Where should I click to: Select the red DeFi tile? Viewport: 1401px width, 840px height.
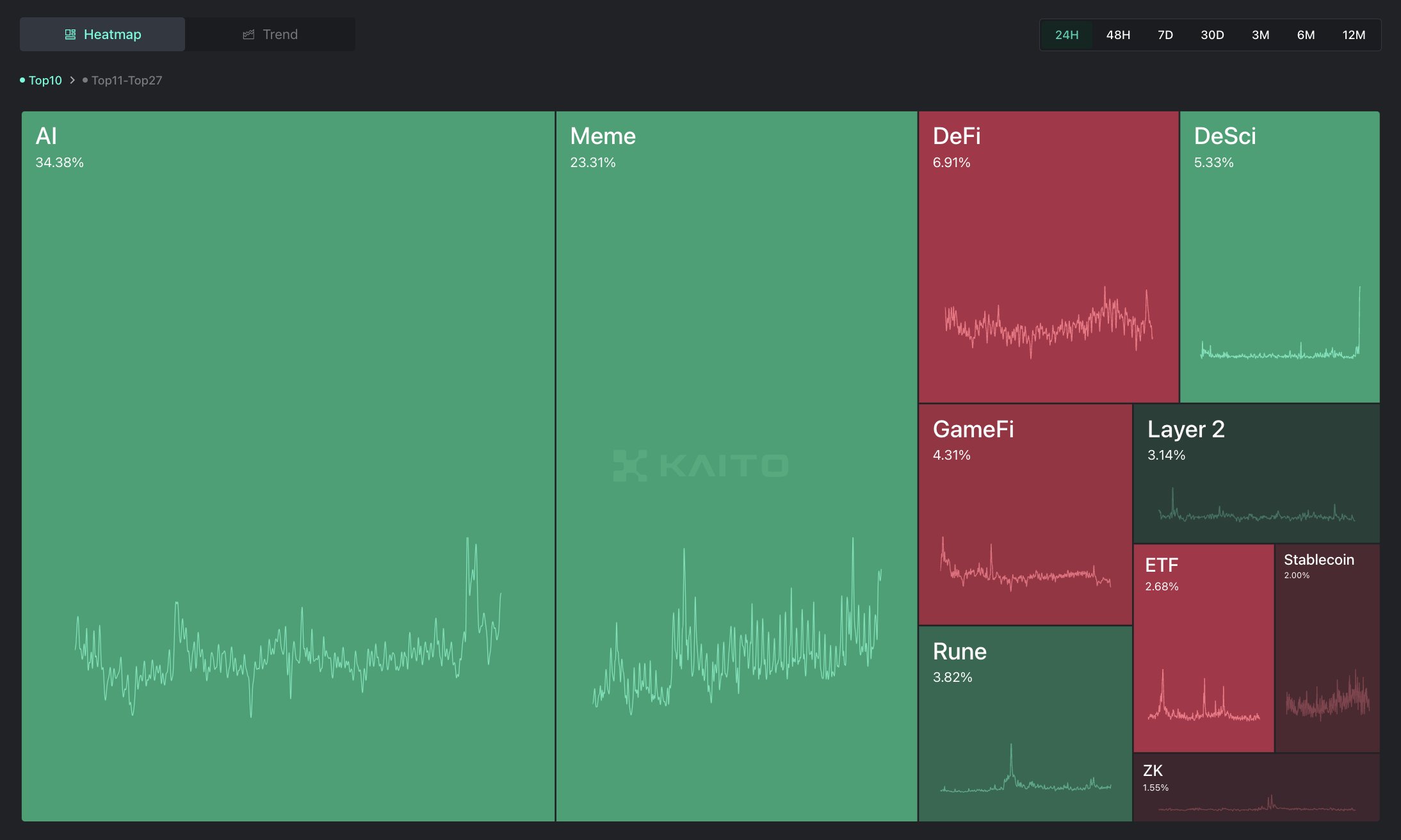pyautogui.click(x=1048, y=257)
